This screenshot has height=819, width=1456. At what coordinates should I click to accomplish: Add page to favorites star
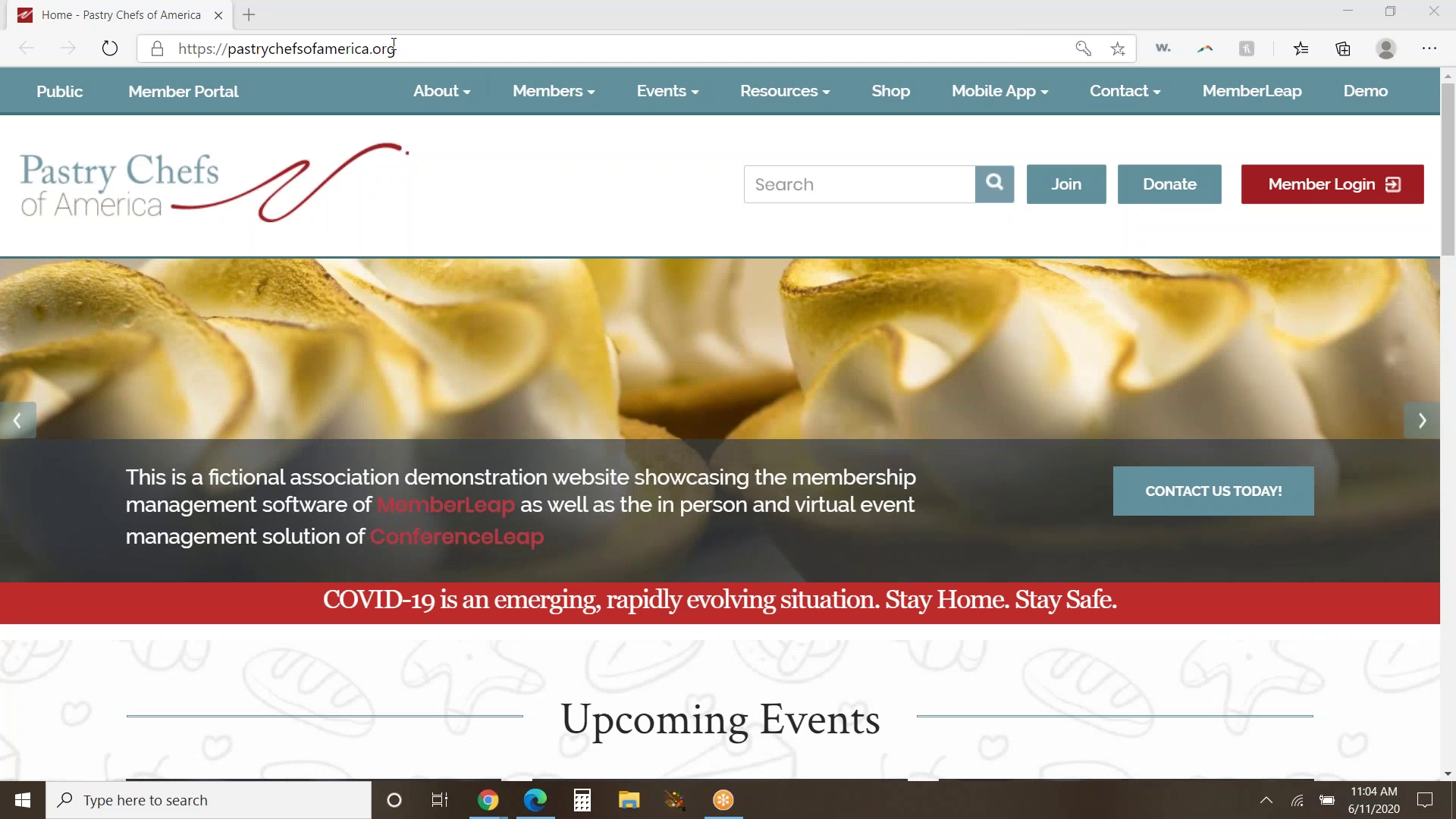[x=1118, y=49]
